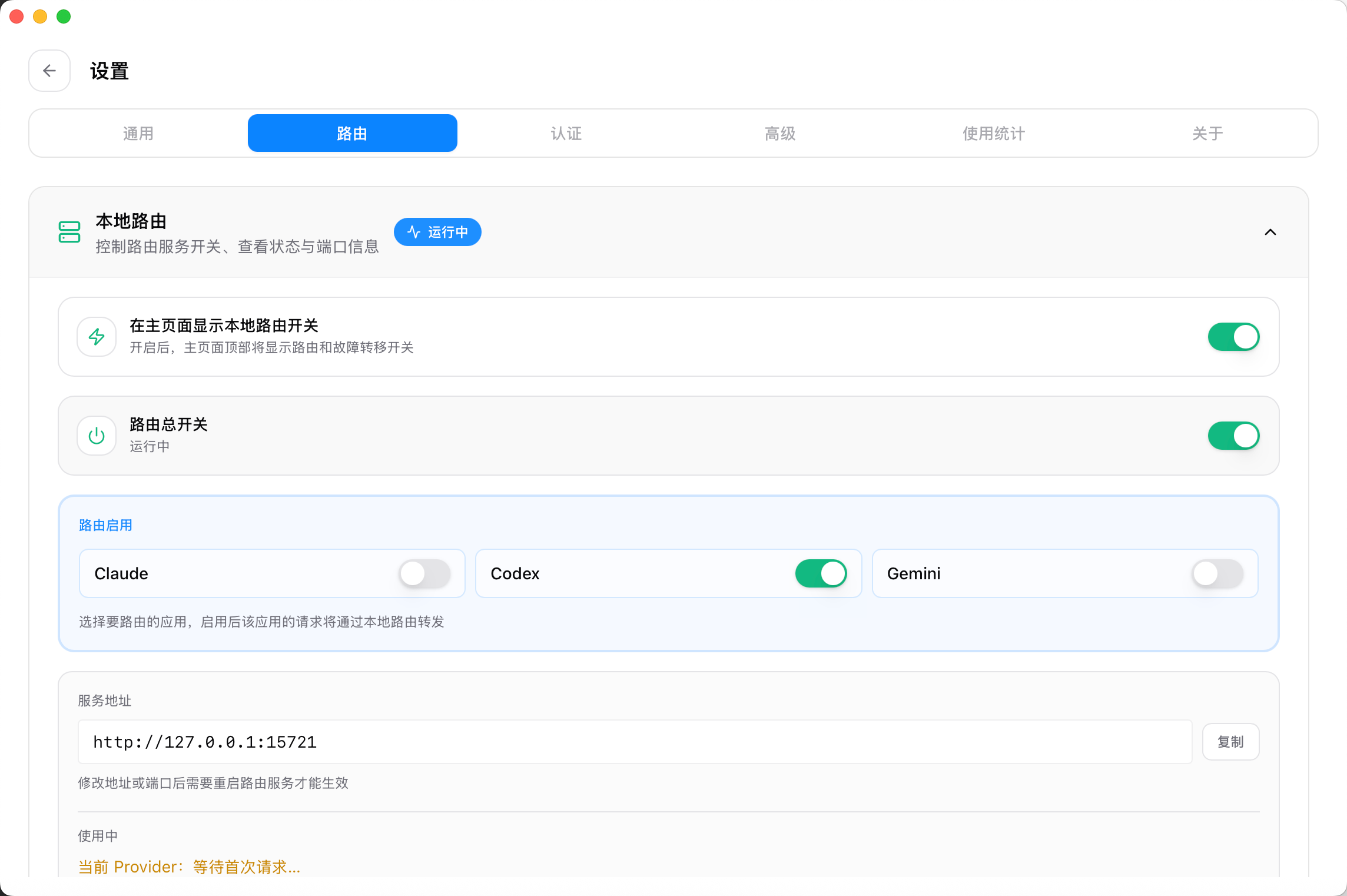Click the local routing server icon
The height and width of the screenshot is (896, 1347).
[x=69, y=232]
